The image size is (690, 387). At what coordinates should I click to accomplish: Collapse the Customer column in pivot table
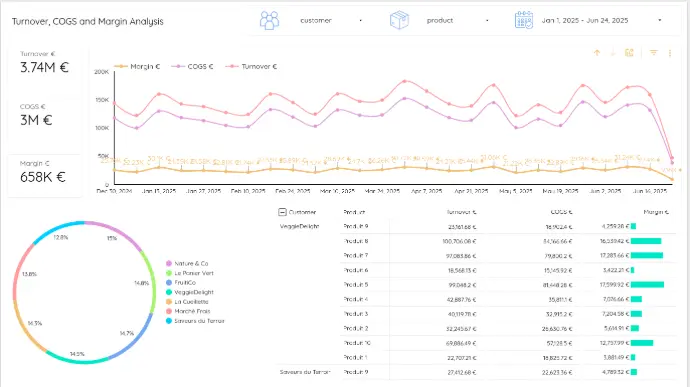(283, 212)
